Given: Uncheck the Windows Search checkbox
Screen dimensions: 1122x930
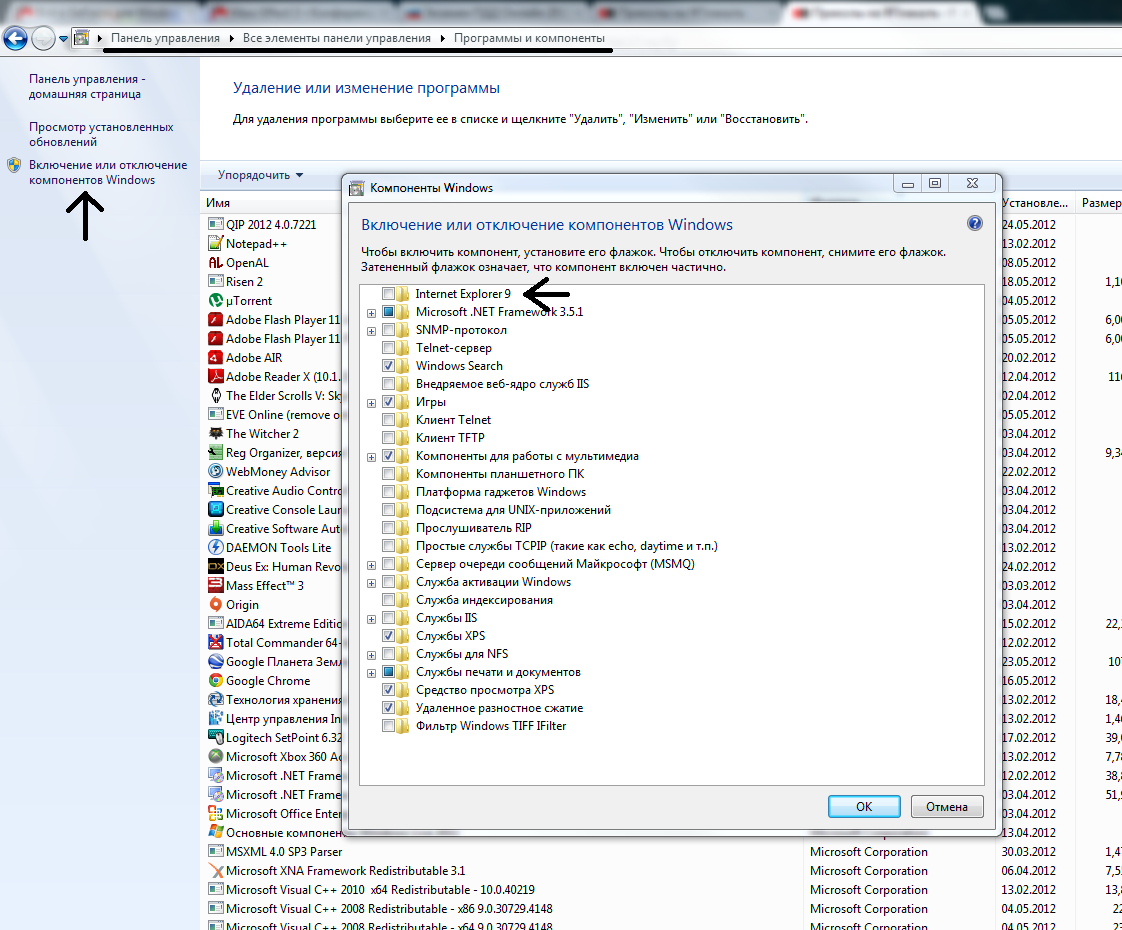Looking at the screenshot, I should click(x=388, y=366).
